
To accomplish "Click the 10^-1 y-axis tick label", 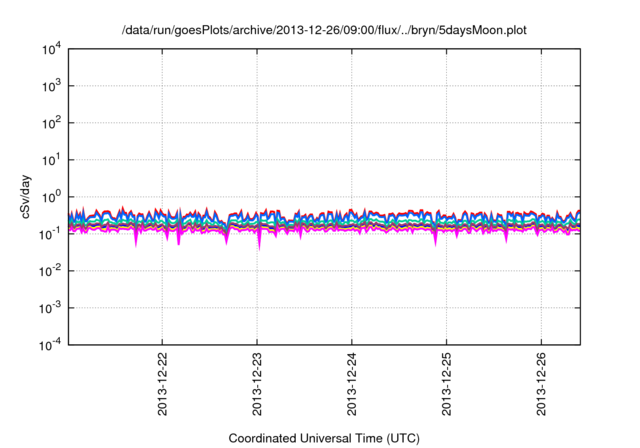I will coord(50,234).
